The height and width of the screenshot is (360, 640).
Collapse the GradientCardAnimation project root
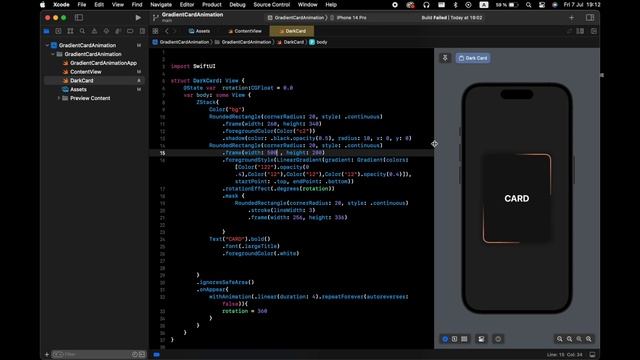click(47, 45)
